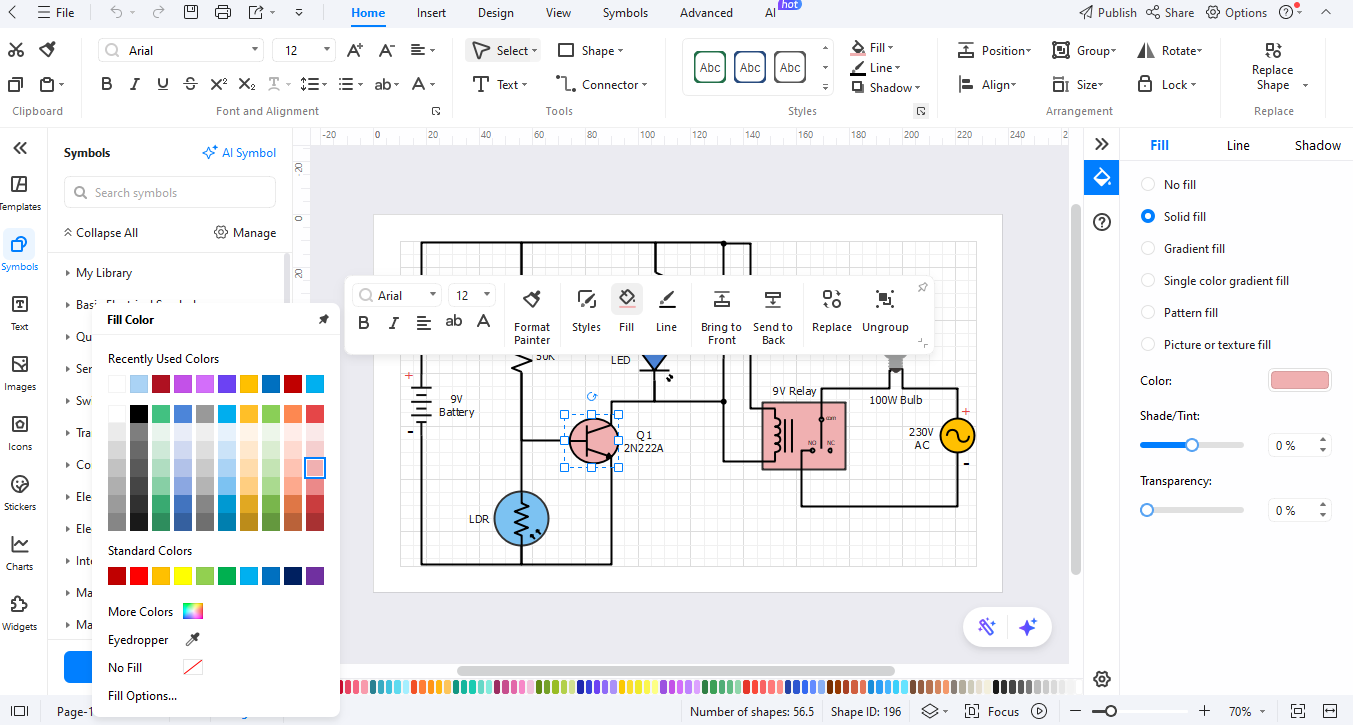
Task: Click Send to Back in floating toolbar
Action: pyautogui.click(x=772, y=316)
